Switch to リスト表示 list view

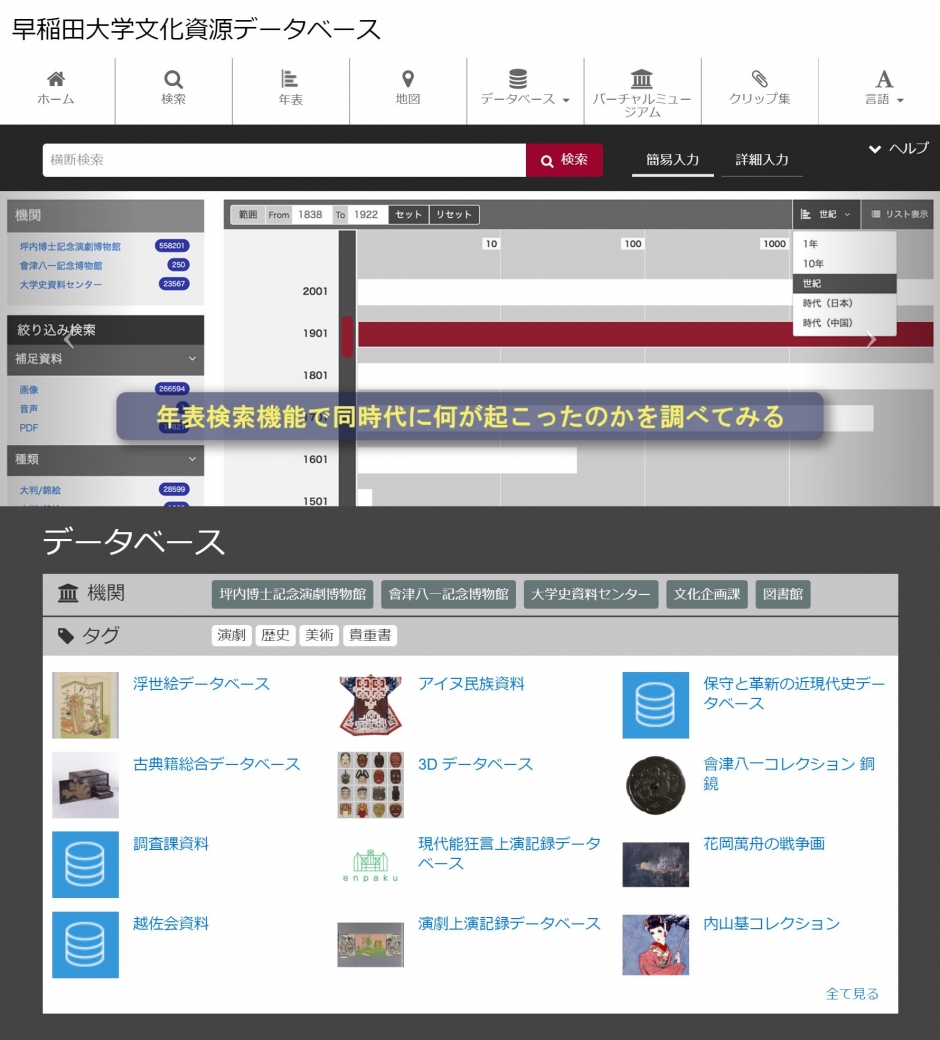899,214
